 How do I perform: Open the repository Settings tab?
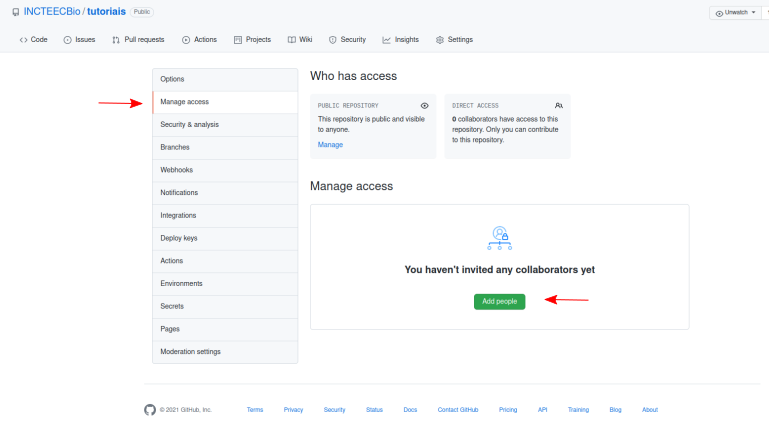coord(454,40)
